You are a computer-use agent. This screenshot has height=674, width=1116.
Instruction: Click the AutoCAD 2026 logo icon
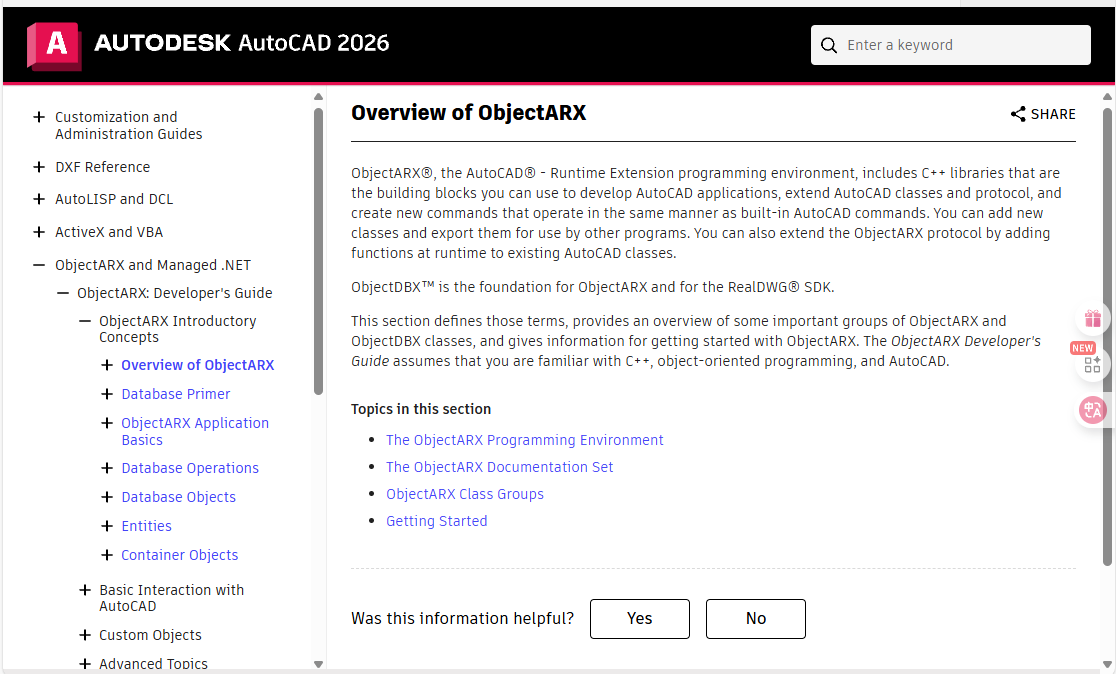pyautogui.click(x=53, y=44)
